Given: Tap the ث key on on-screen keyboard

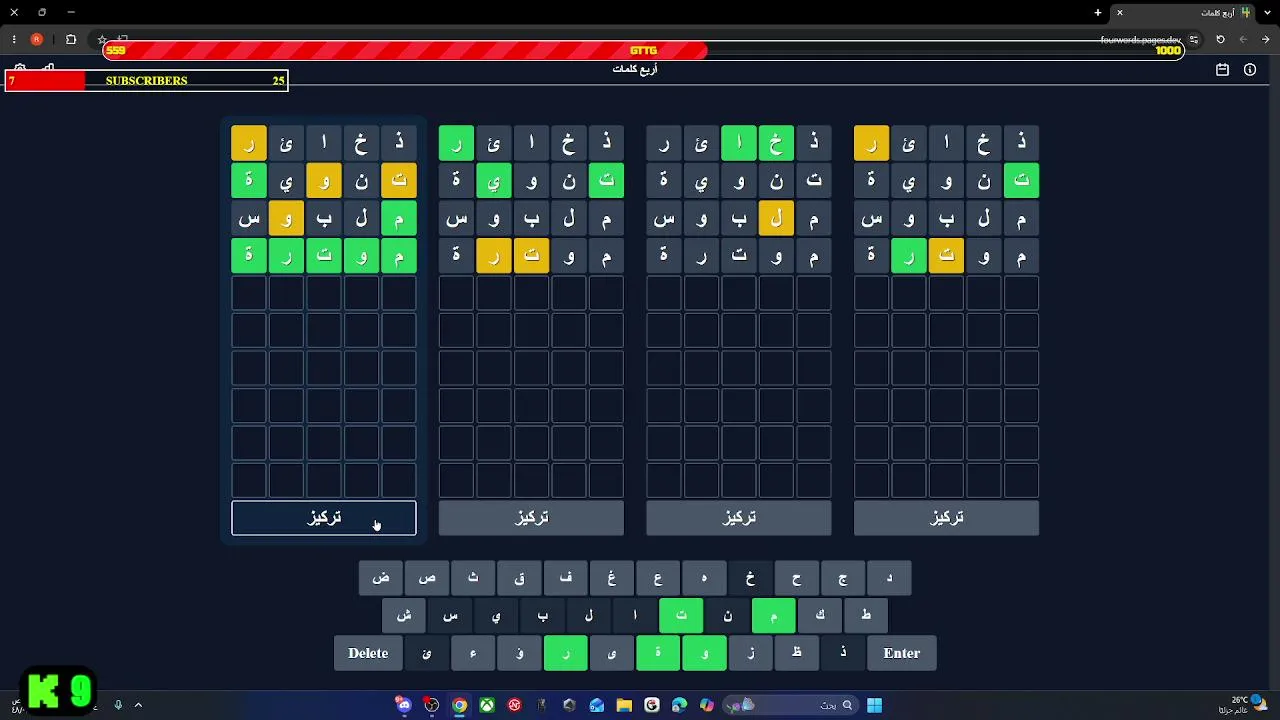Looking at the screenshot, I should (473, 578).
